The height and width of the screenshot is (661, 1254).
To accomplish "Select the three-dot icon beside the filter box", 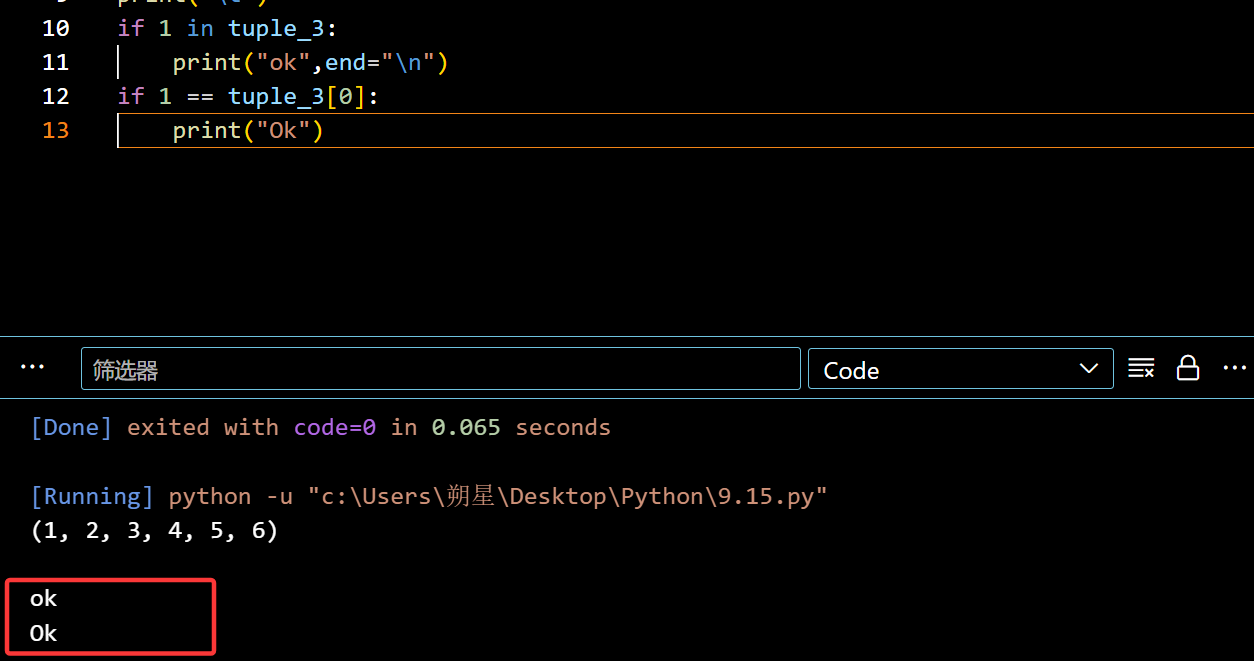I will 33,367.
